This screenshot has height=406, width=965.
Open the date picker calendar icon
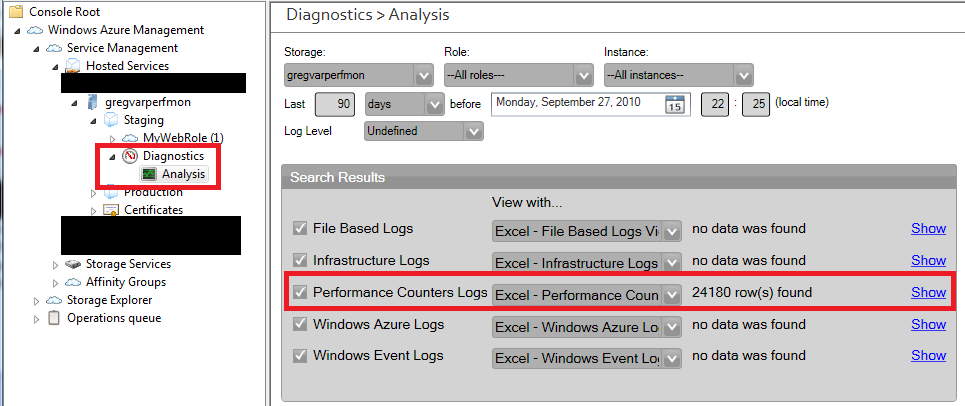[675, 104]
